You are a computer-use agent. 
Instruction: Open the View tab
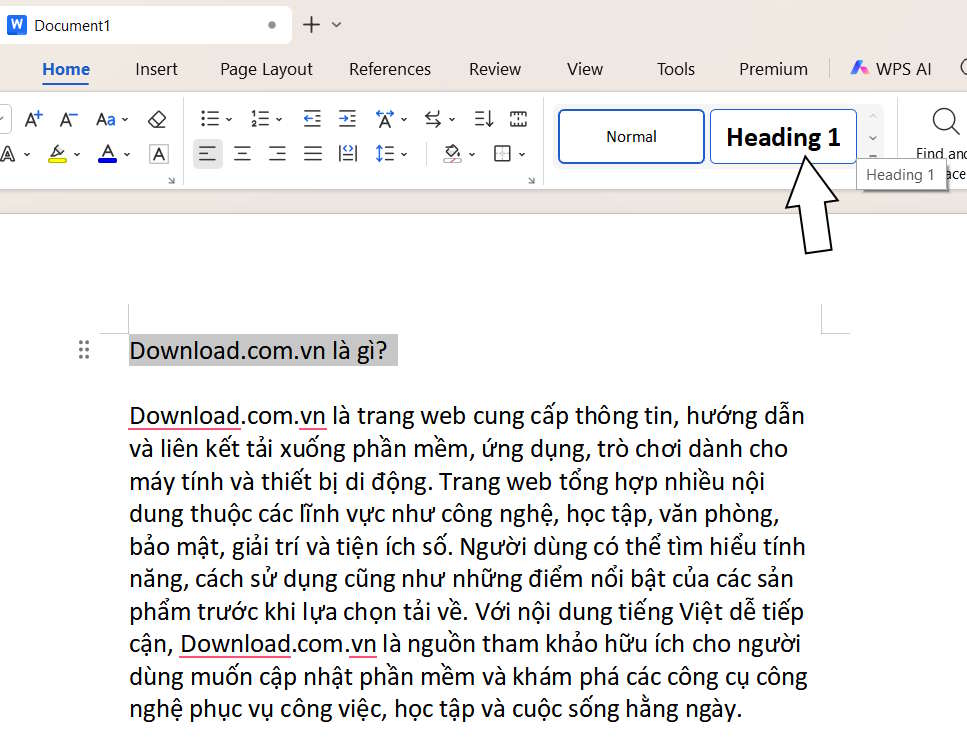[585, 69]
